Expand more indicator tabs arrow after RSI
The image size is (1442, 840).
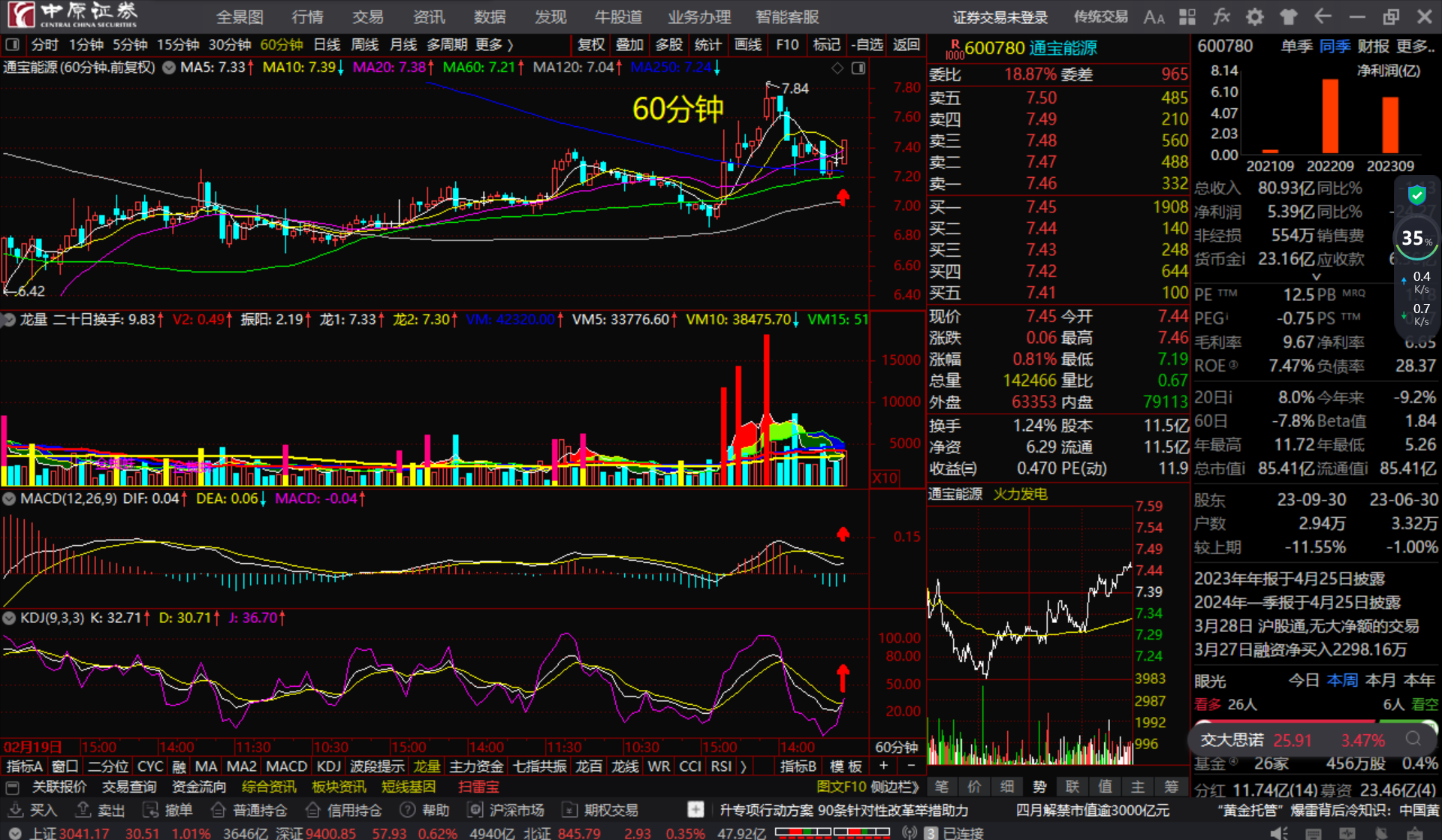(744, 766)
